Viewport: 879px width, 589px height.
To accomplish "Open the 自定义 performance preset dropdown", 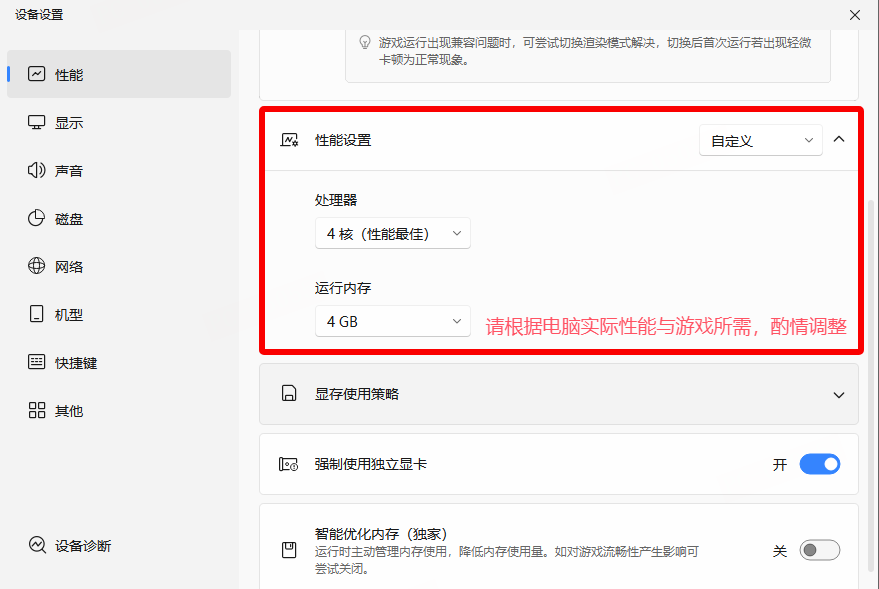I will (760, 141).
